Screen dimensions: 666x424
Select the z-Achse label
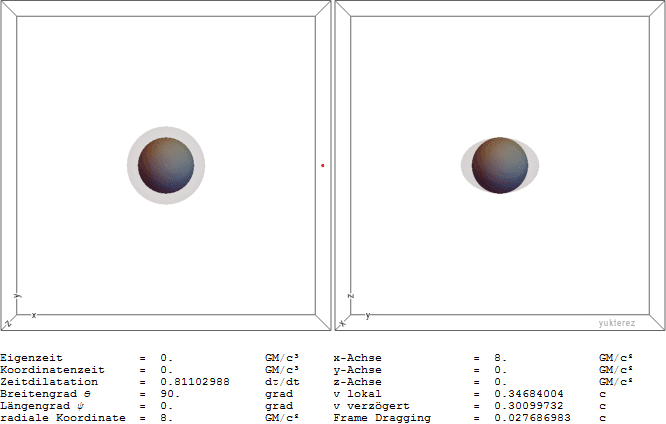[357, 381]
